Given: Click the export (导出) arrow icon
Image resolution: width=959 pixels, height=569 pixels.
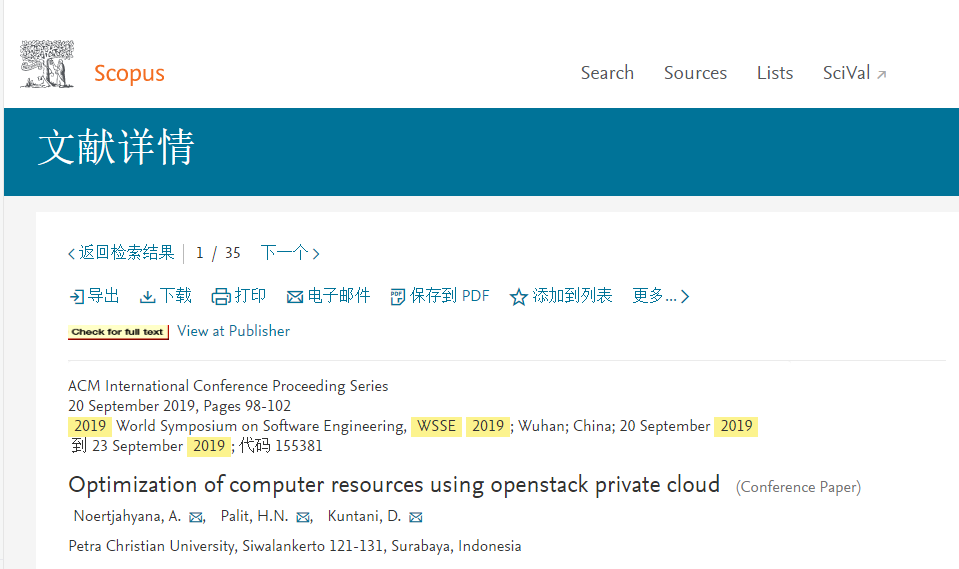Looking at the screenshot, I should [77, 297].
